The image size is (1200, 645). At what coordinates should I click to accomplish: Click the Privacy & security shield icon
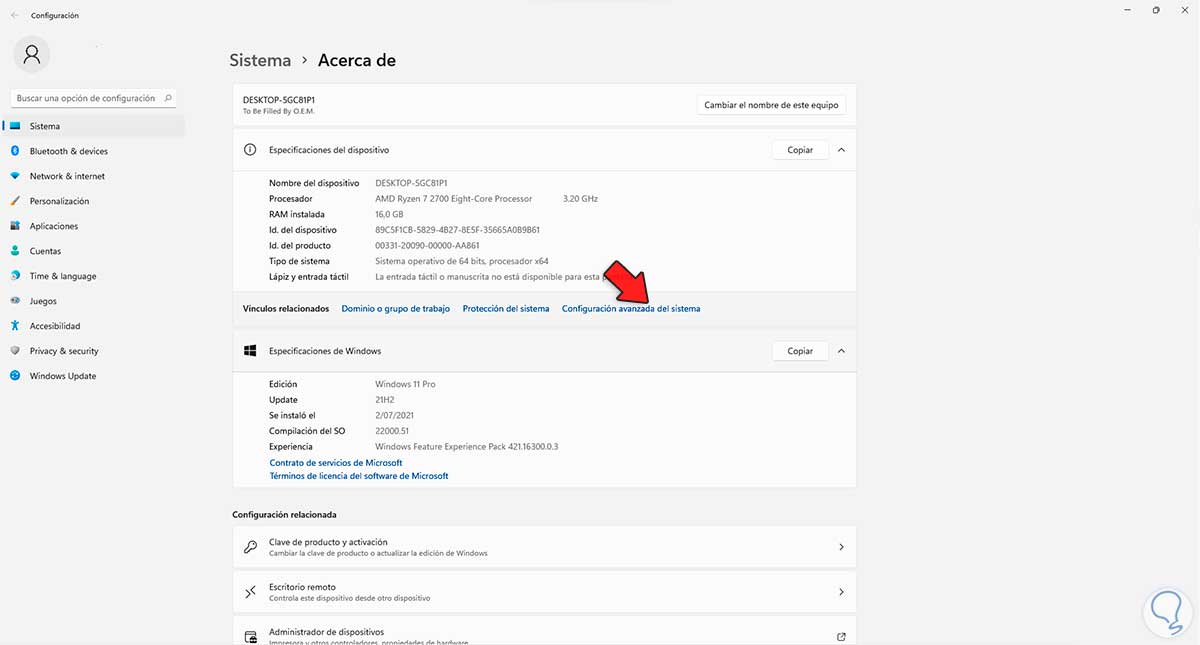tap(15, 351)
